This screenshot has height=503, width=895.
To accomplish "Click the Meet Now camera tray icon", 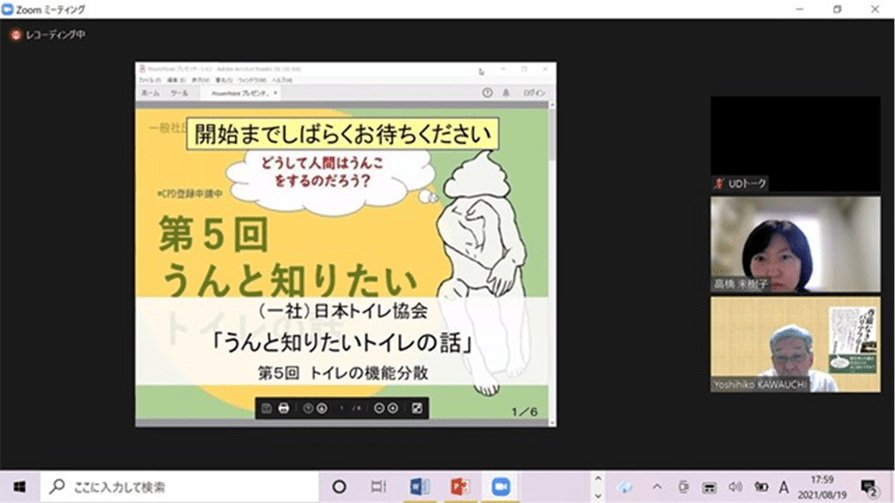I will click(683, 487).
